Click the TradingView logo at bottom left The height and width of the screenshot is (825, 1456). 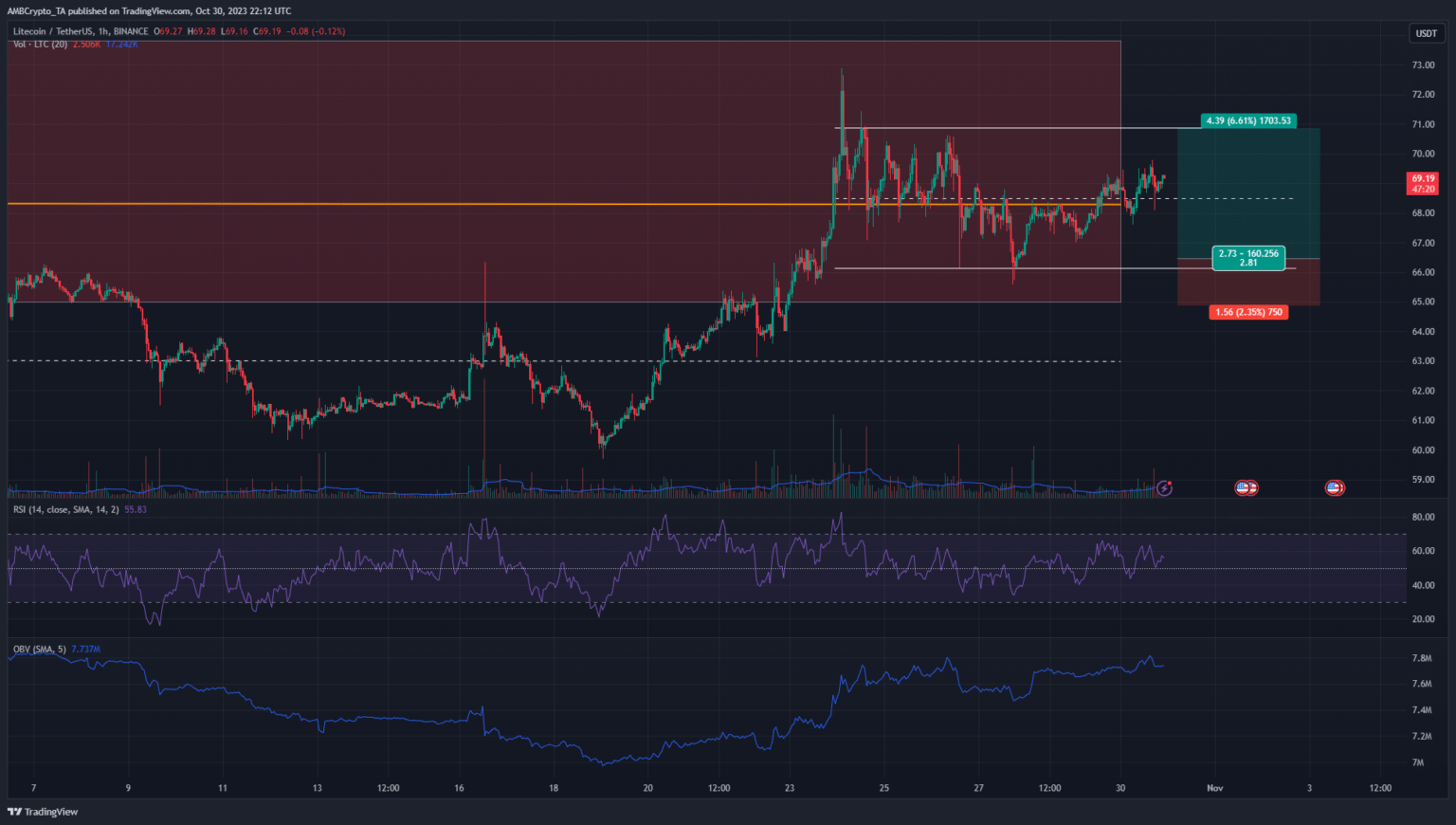pyautogui.click(x=43, y=812)
